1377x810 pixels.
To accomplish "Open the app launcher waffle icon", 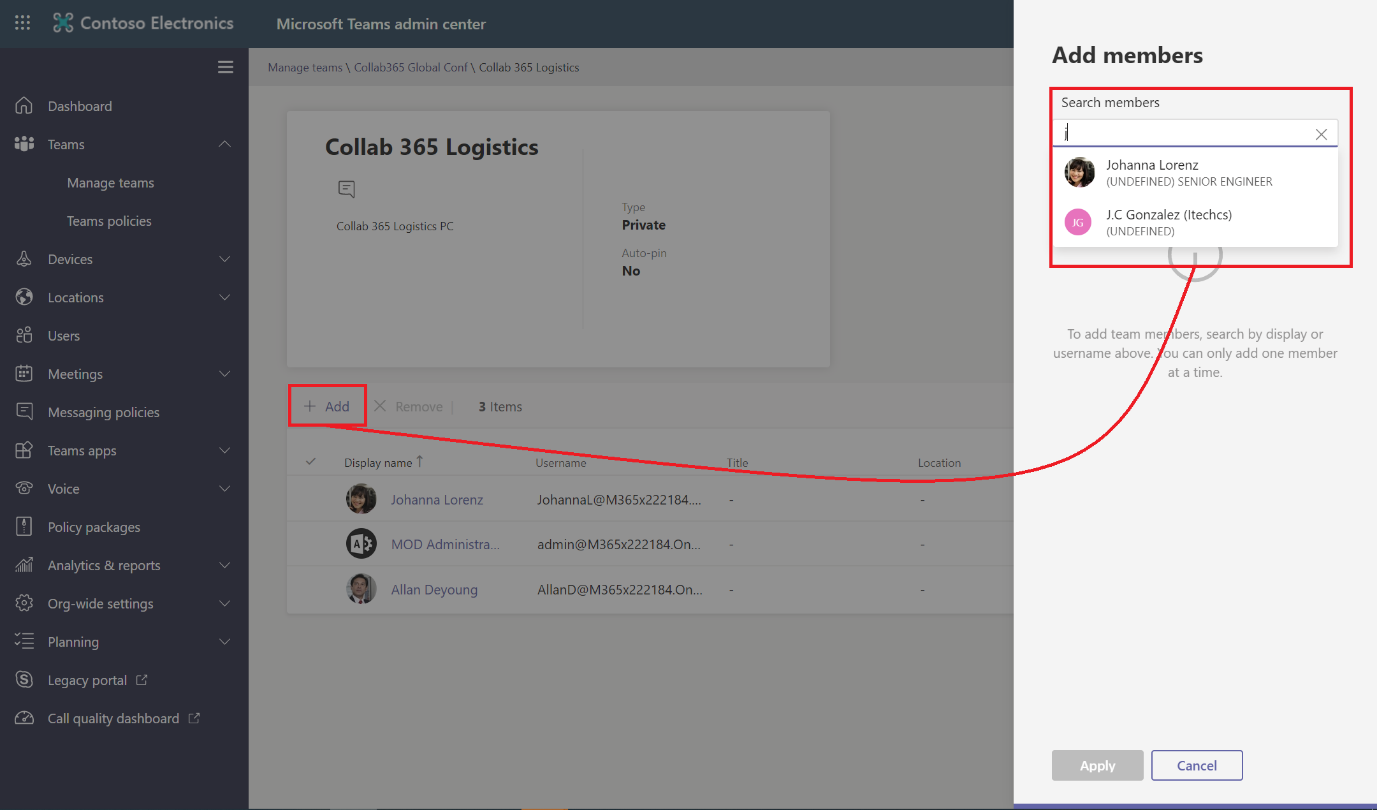I will tap(22, 22).
